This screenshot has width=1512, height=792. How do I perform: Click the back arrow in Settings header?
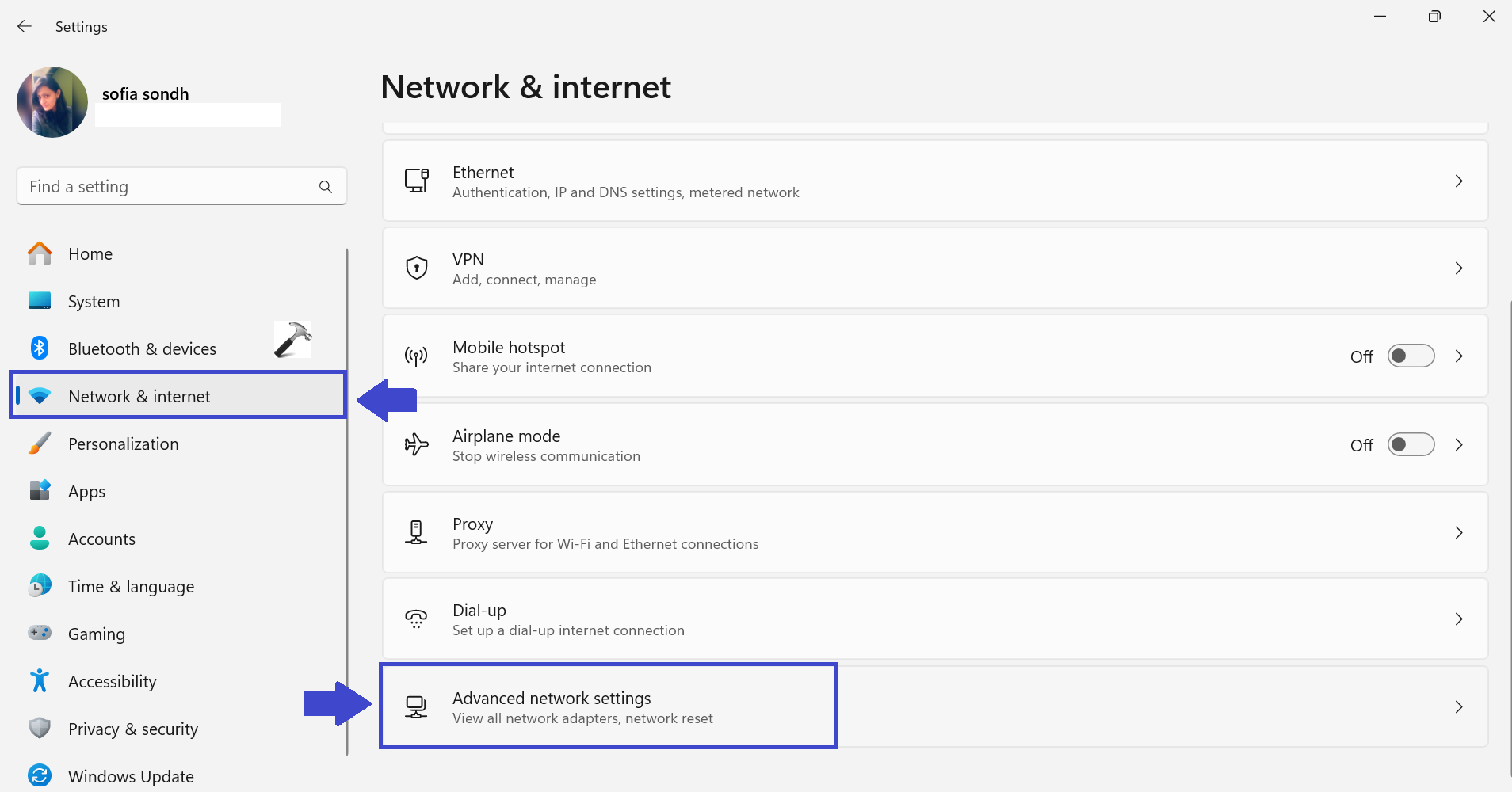tap(25, 26)
